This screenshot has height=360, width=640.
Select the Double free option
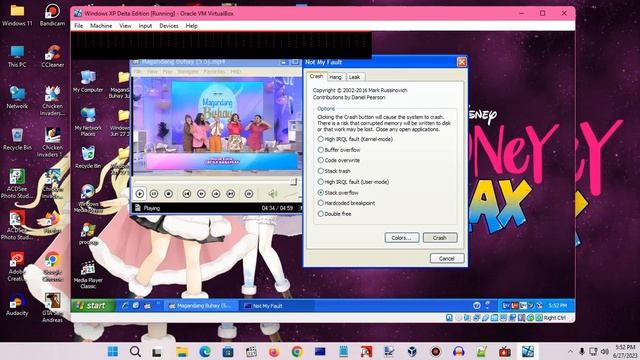321,213
